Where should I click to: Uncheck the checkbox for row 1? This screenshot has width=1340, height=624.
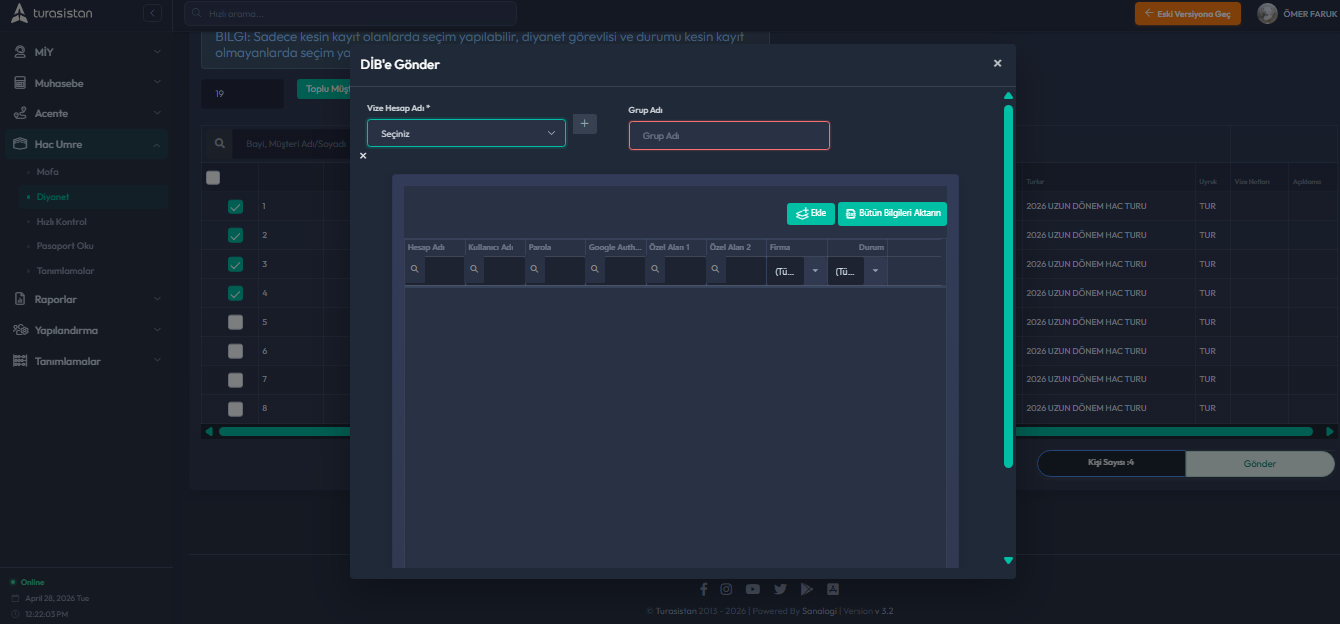pyautogui.click(x=235, y=207)
